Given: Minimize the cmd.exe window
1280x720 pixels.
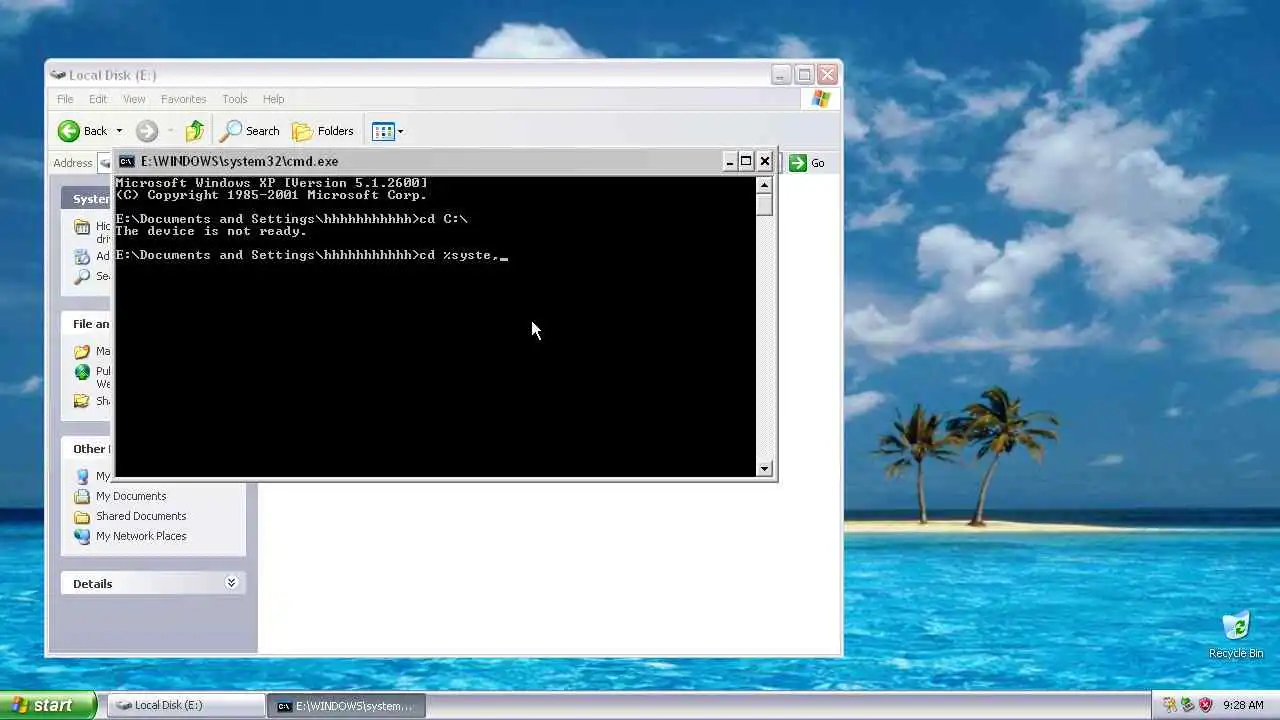Looking at the screenshot, I should click(730, 161).
